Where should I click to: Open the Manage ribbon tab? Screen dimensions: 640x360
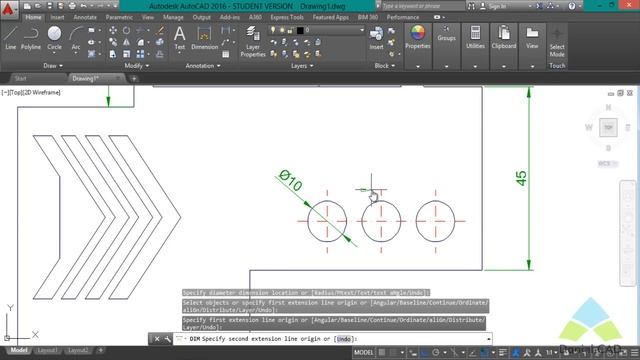click(173, 18)
